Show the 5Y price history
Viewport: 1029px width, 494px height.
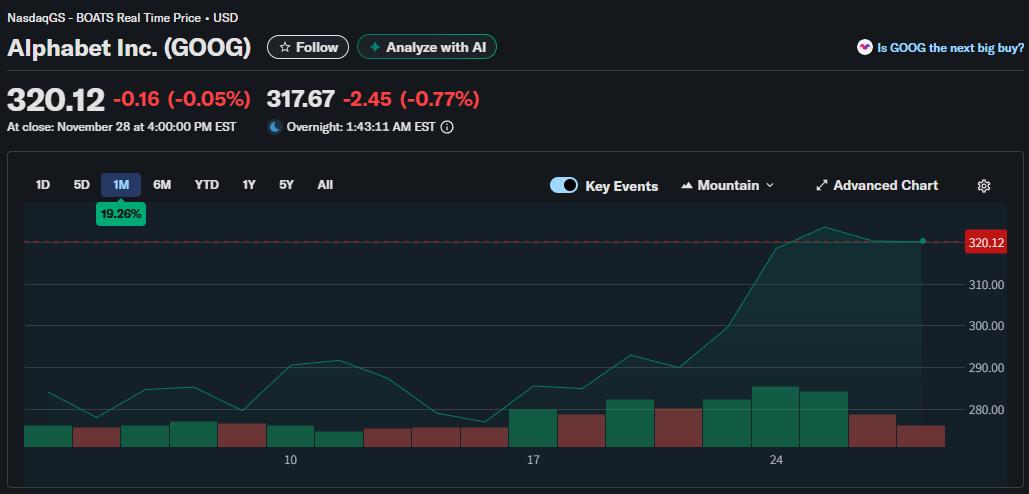286,185
